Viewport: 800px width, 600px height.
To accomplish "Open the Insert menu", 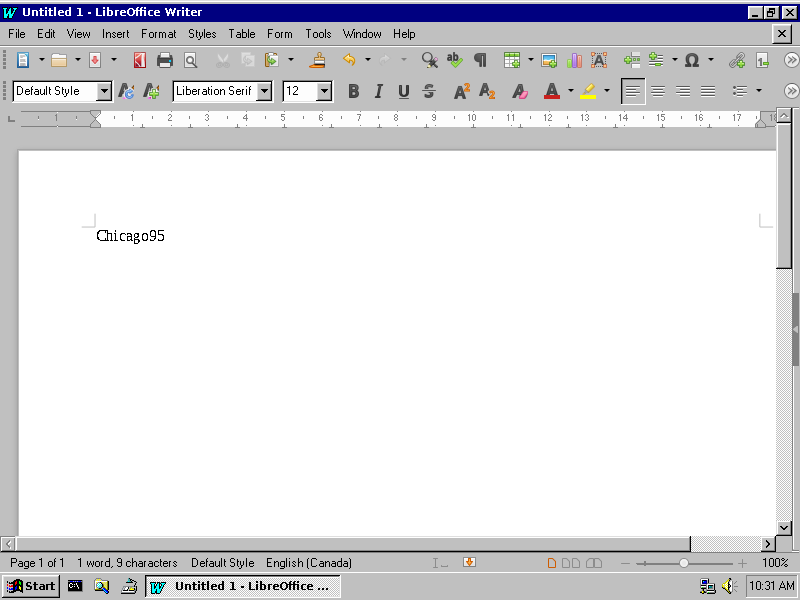I will point(116,34).
